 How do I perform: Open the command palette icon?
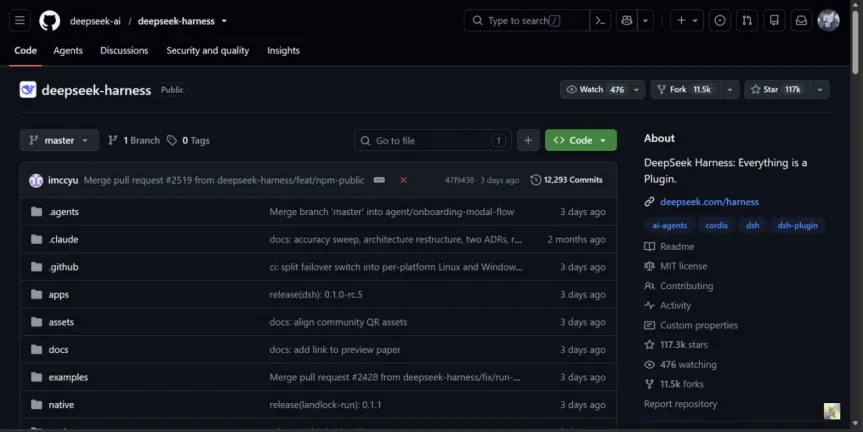coord(600,21)
